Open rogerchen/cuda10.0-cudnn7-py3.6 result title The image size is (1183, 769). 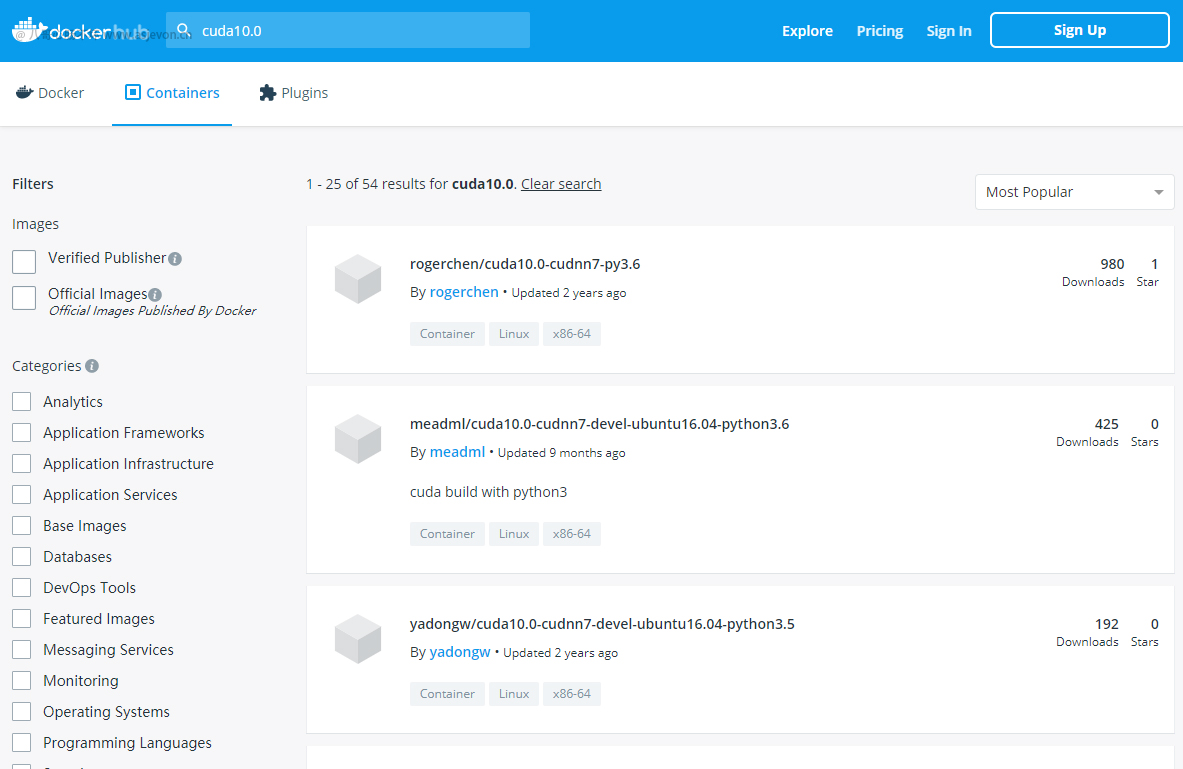point(525,264)
